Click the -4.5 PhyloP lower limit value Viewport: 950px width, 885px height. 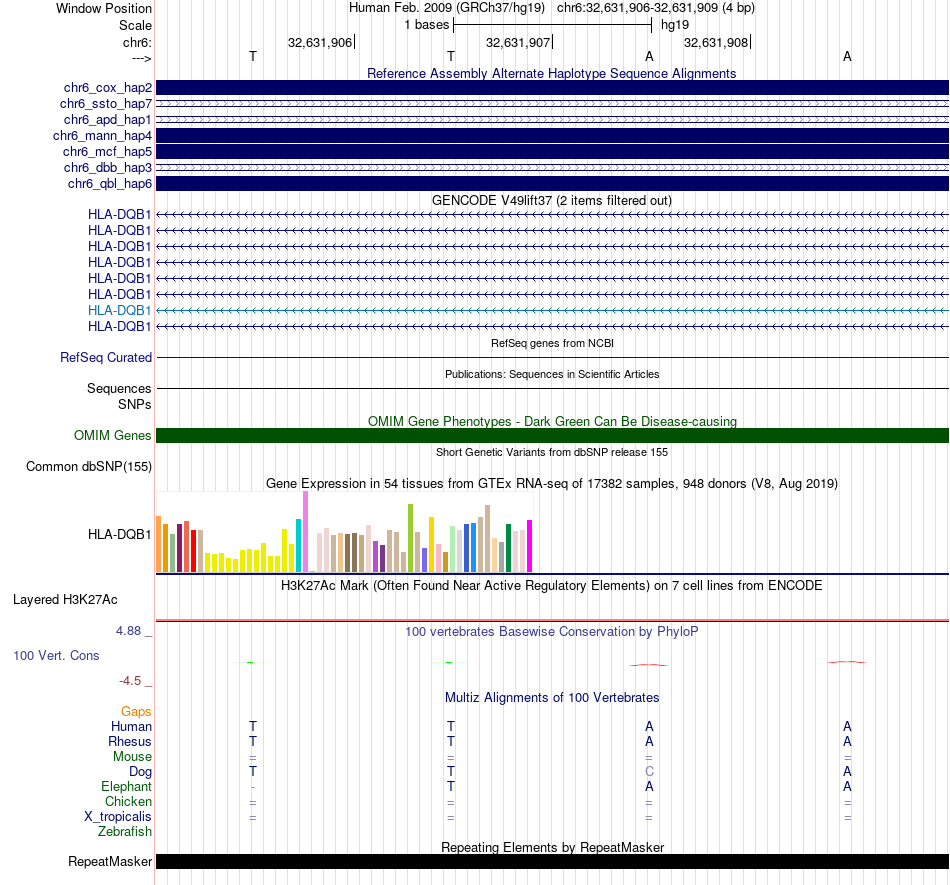(x=130, y=681)
